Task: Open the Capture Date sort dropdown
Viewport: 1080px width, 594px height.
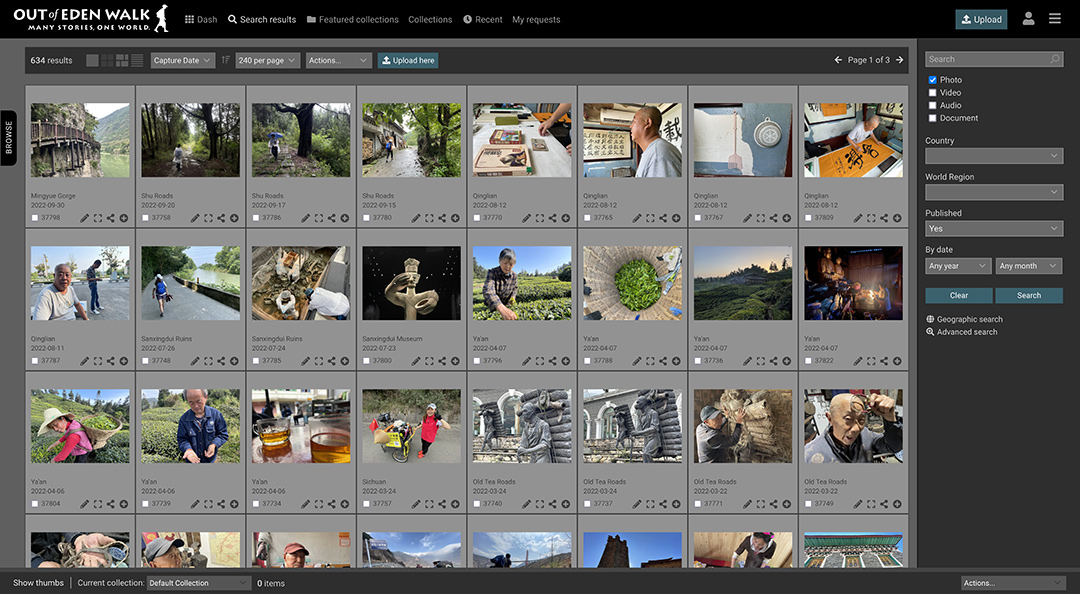Action: (183, 61)
